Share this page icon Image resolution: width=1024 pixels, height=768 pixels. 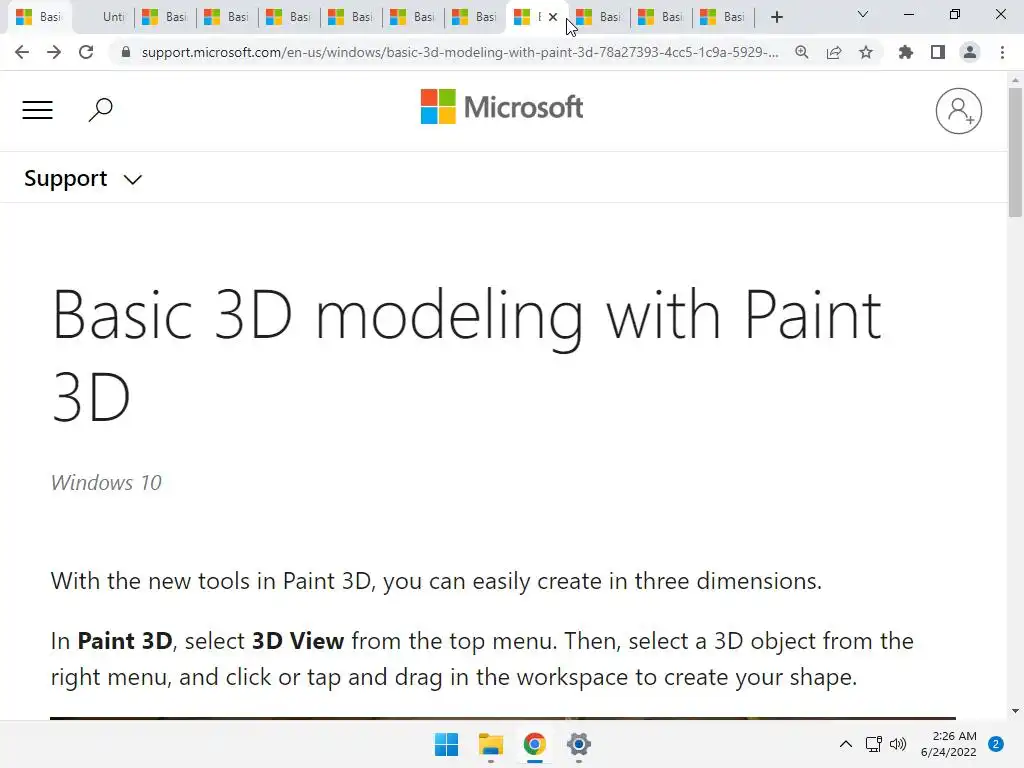click(834, 52)
